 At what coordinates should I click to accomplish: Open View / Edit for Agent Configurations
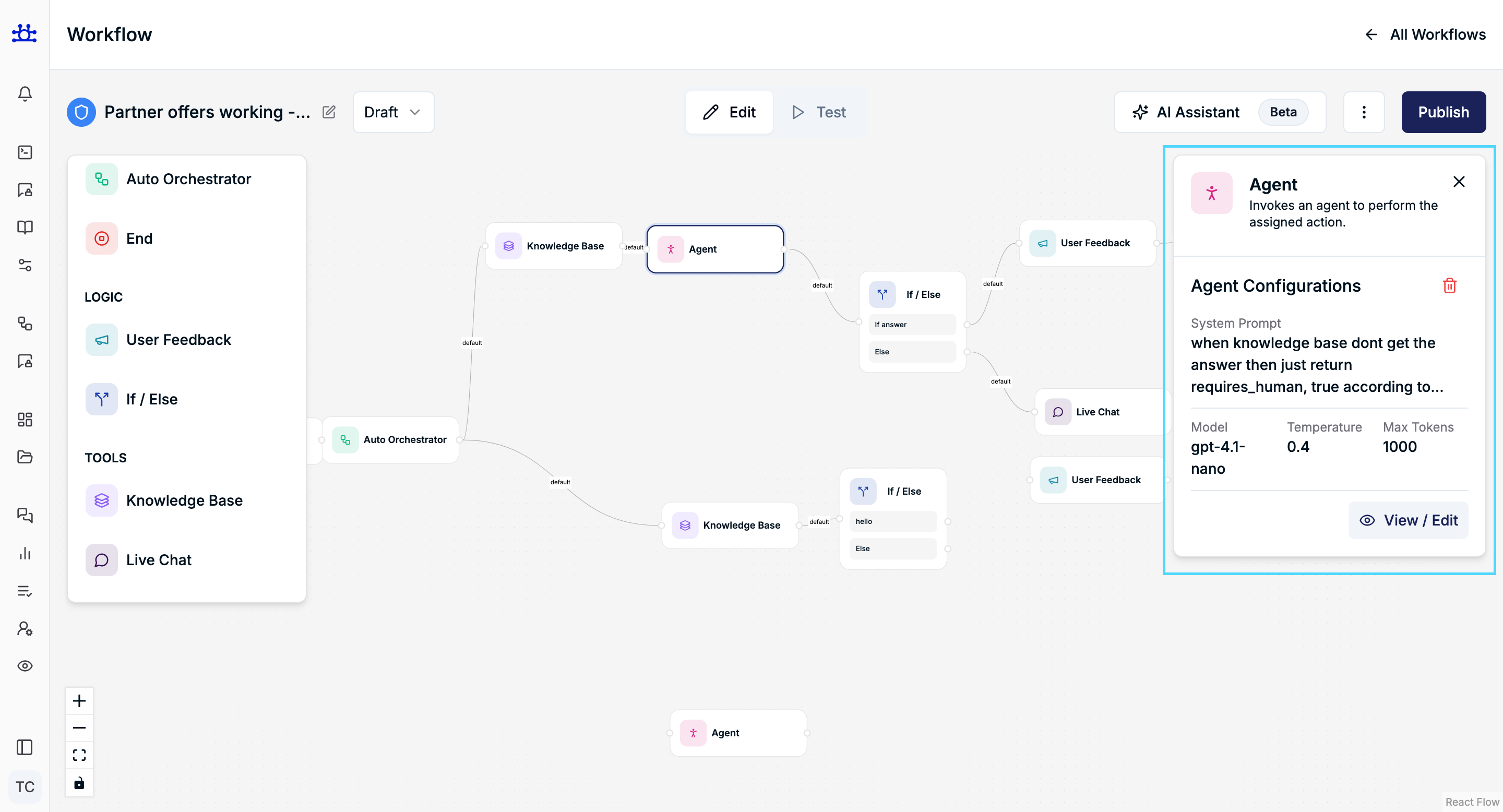(1408, 520)
